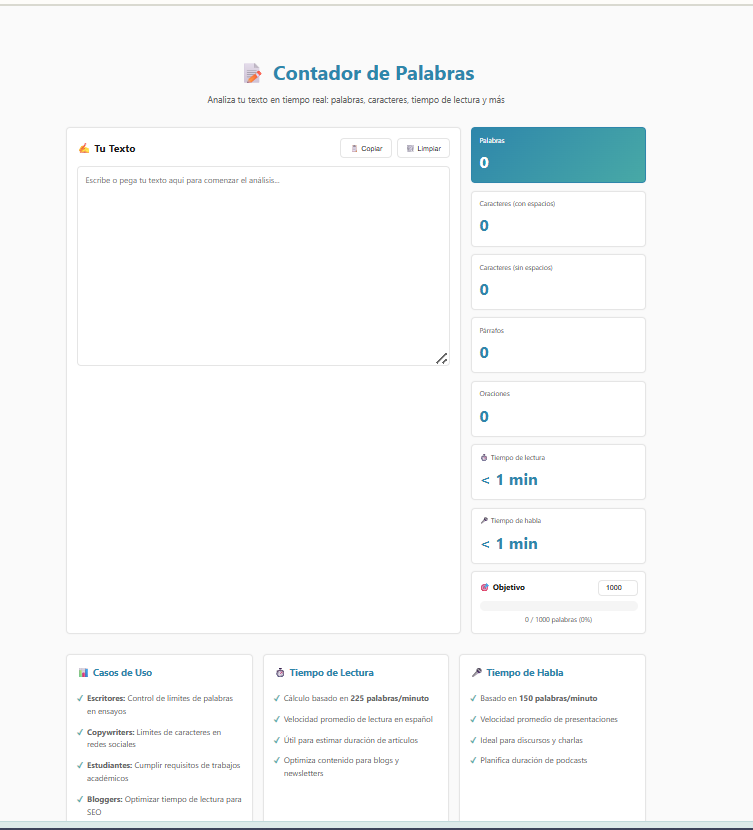Click the target icon next to Objetivo
Viewport: 753px width, 830px height.
click(x=485, y=588)
